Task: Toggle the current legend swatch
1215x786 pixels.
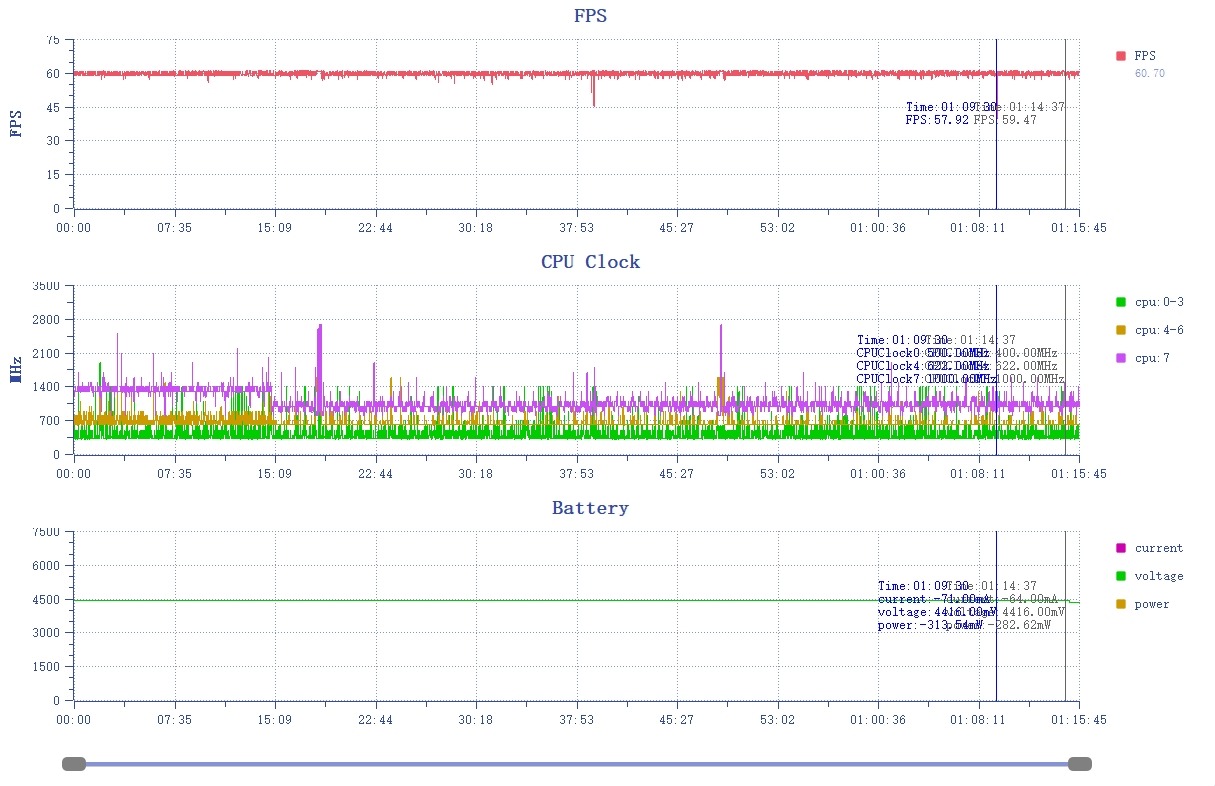Action: (x=1121, y=548)
